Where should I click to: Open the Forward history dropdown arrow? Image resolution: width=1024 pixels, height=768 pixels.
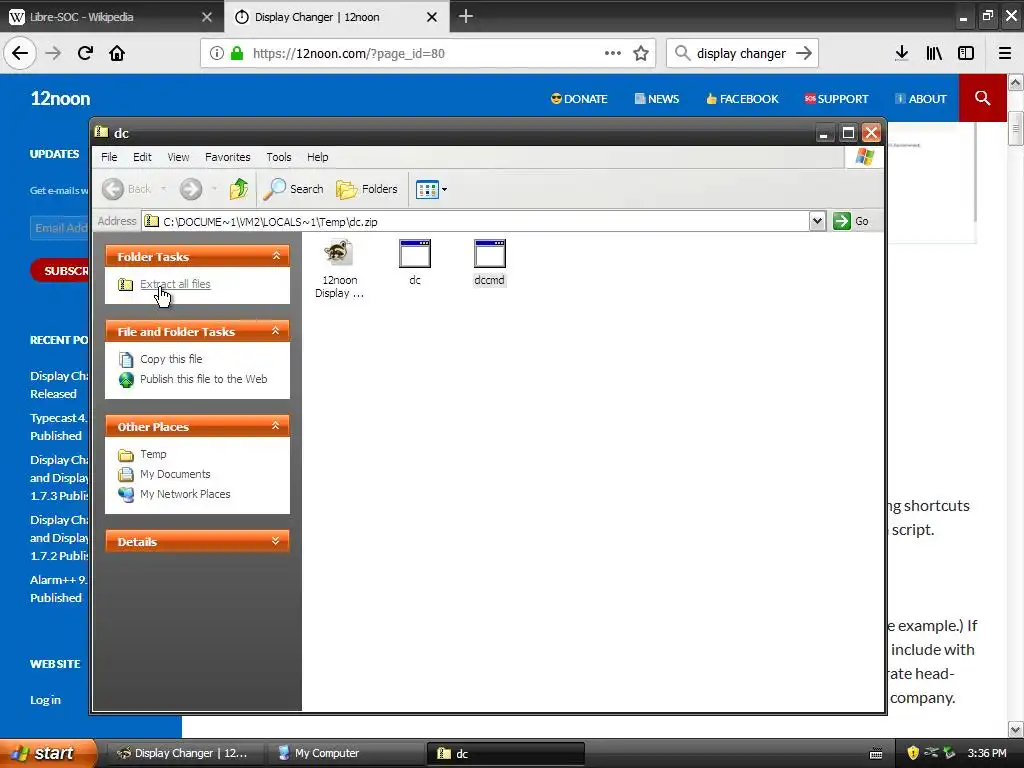(214, 189)
